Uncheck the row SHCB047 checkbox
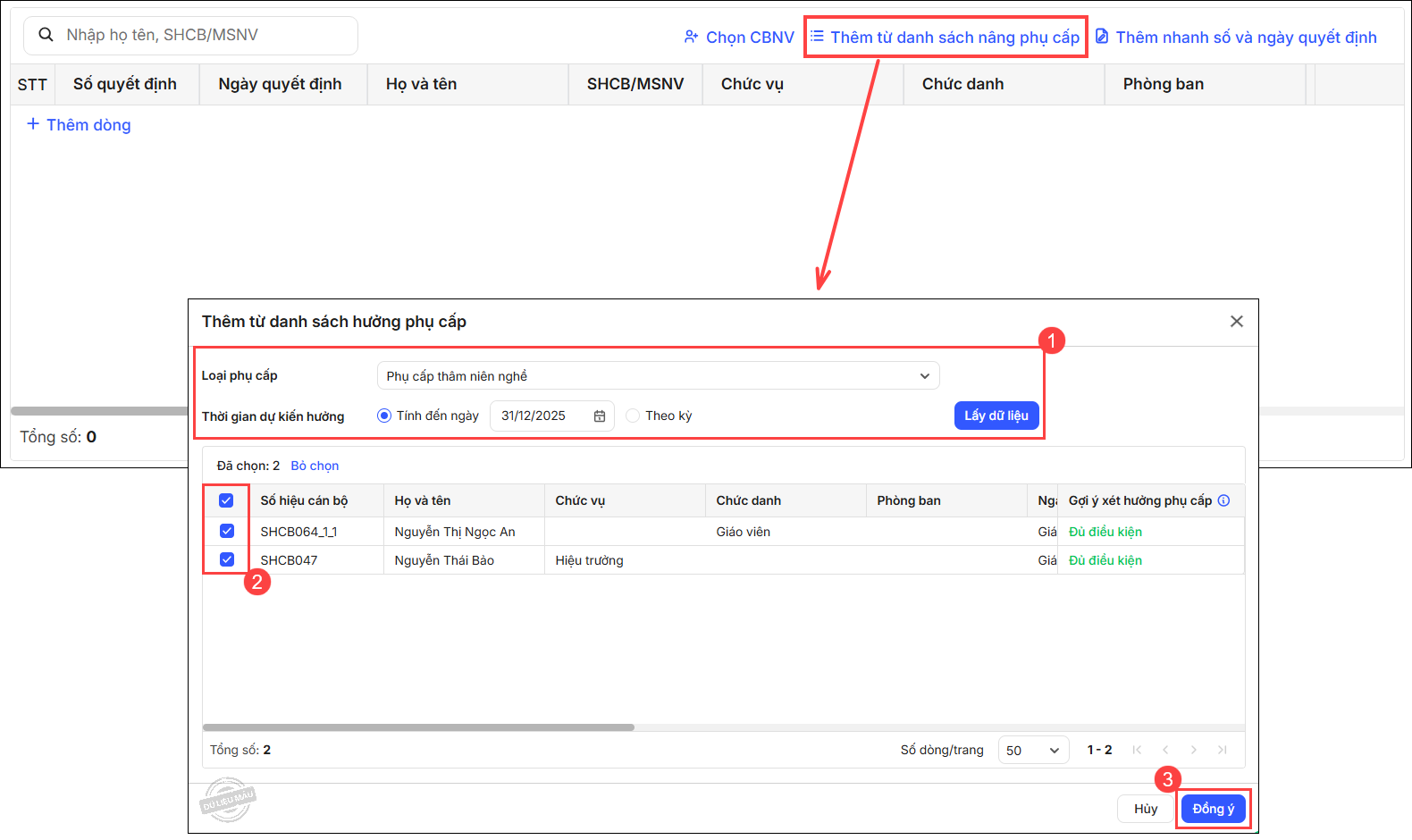 [x=227, y=559]
